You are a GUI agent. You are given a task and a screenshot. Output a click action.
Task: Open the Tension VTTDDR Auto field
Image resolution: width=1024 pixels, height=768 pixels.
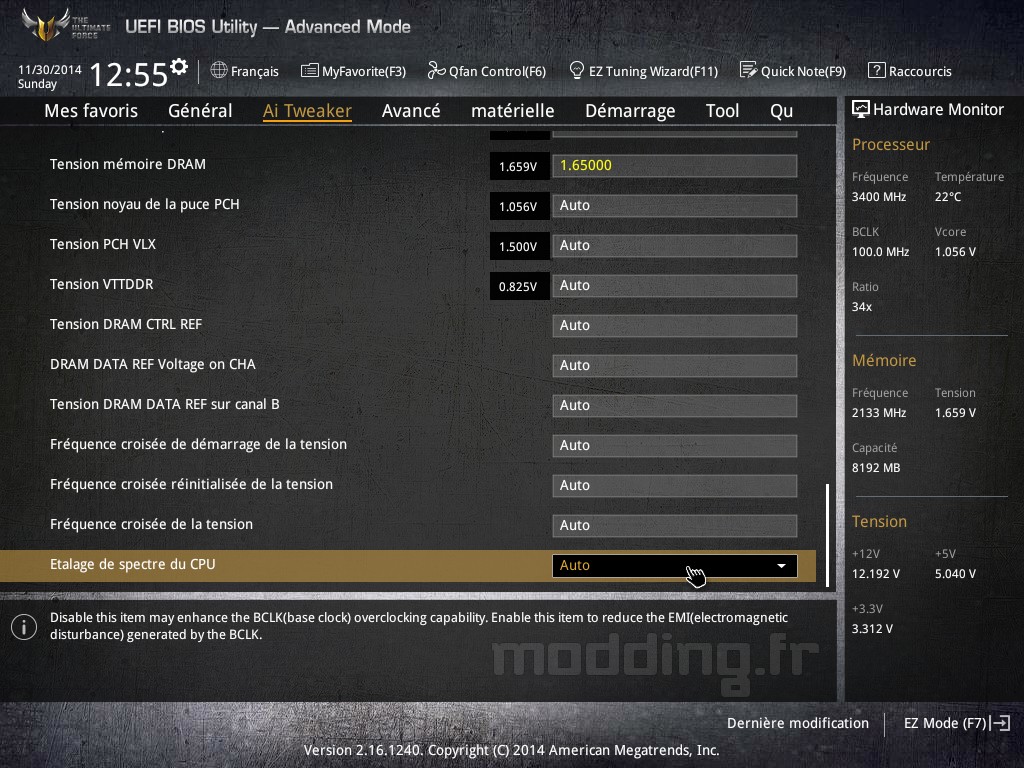click(675, 285)
